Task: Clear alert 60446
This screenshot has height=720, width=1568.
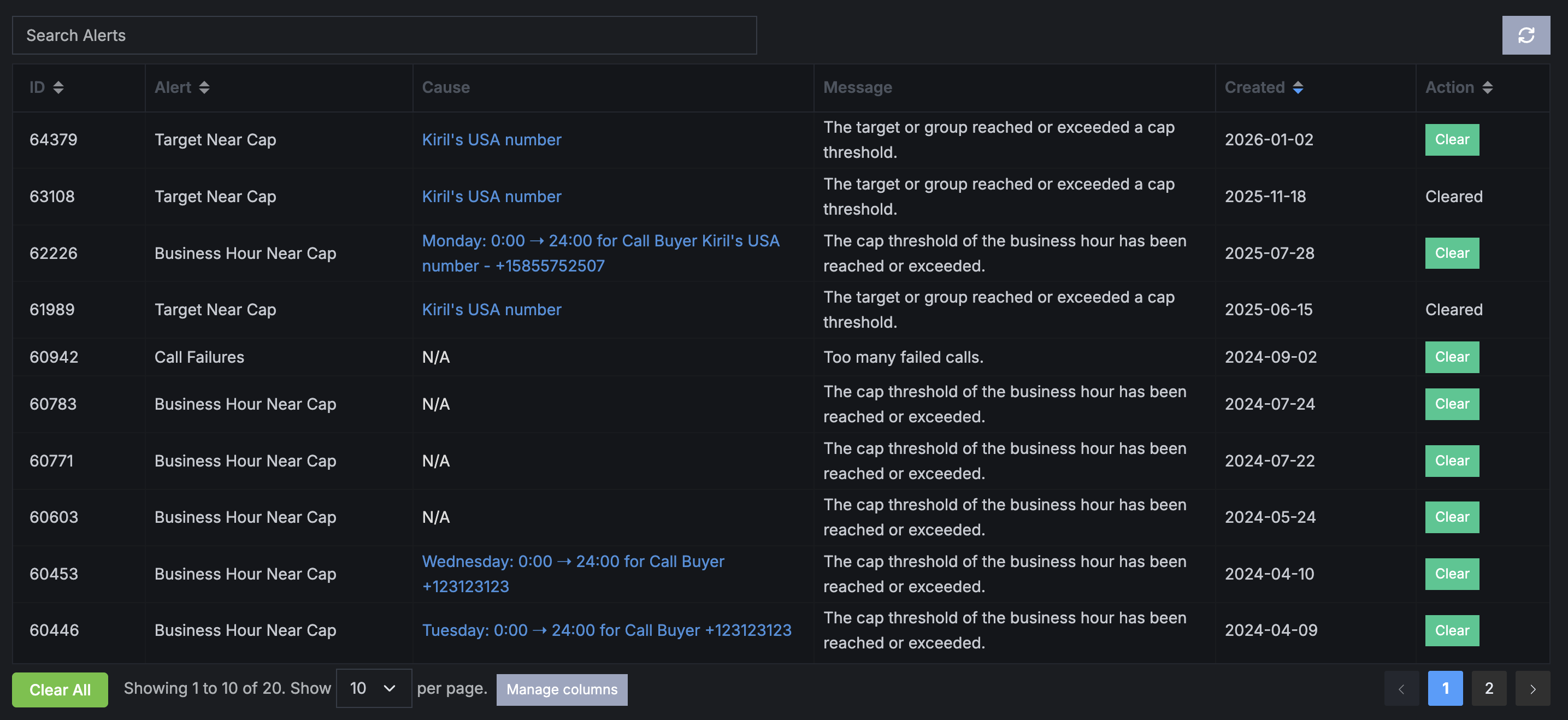Action: (1452, 630)
